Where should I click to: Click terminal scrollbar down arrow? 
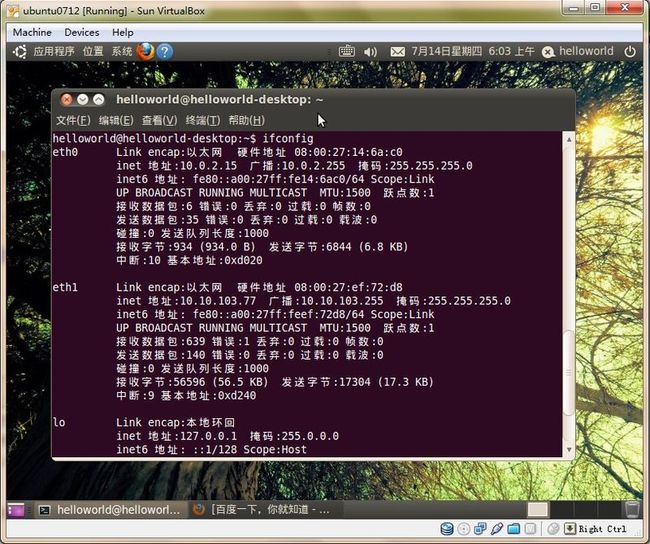coord(569,449)
